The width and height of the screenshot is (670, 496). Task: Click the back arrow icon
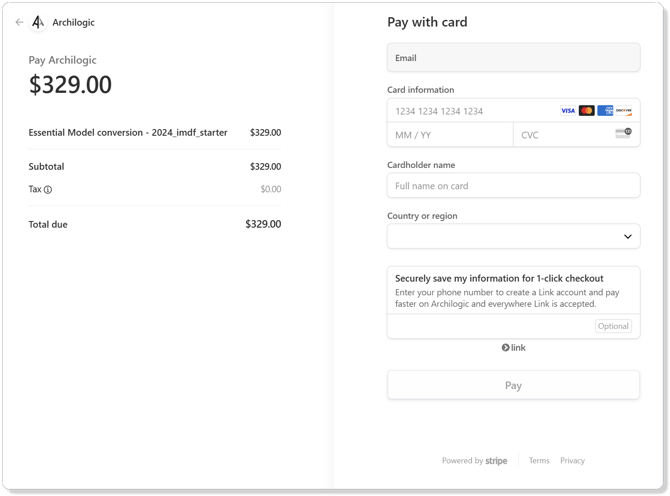[19, 22]
